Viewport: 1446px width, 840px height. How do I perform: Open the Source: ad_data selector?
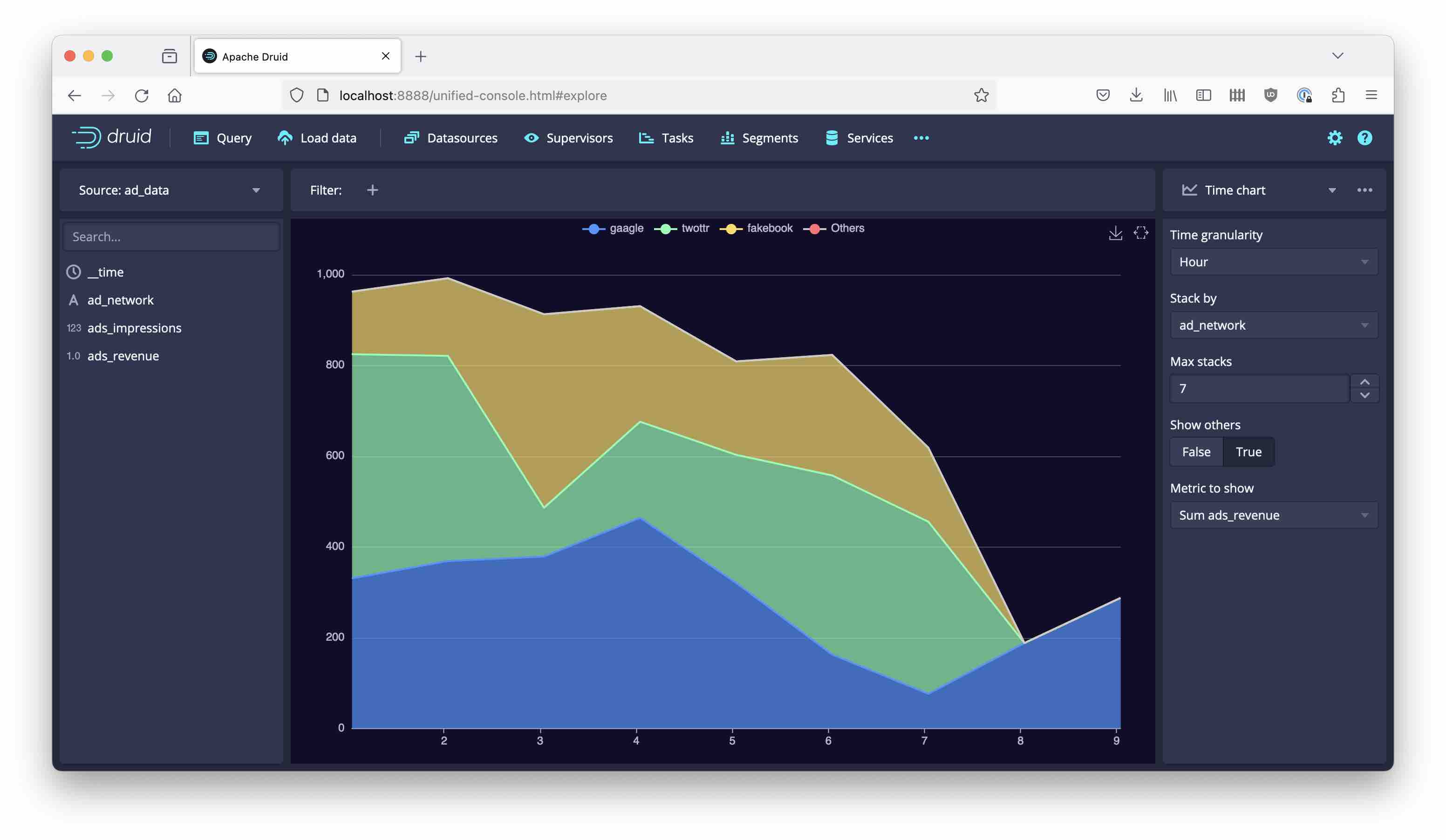[x=171, y=190]
